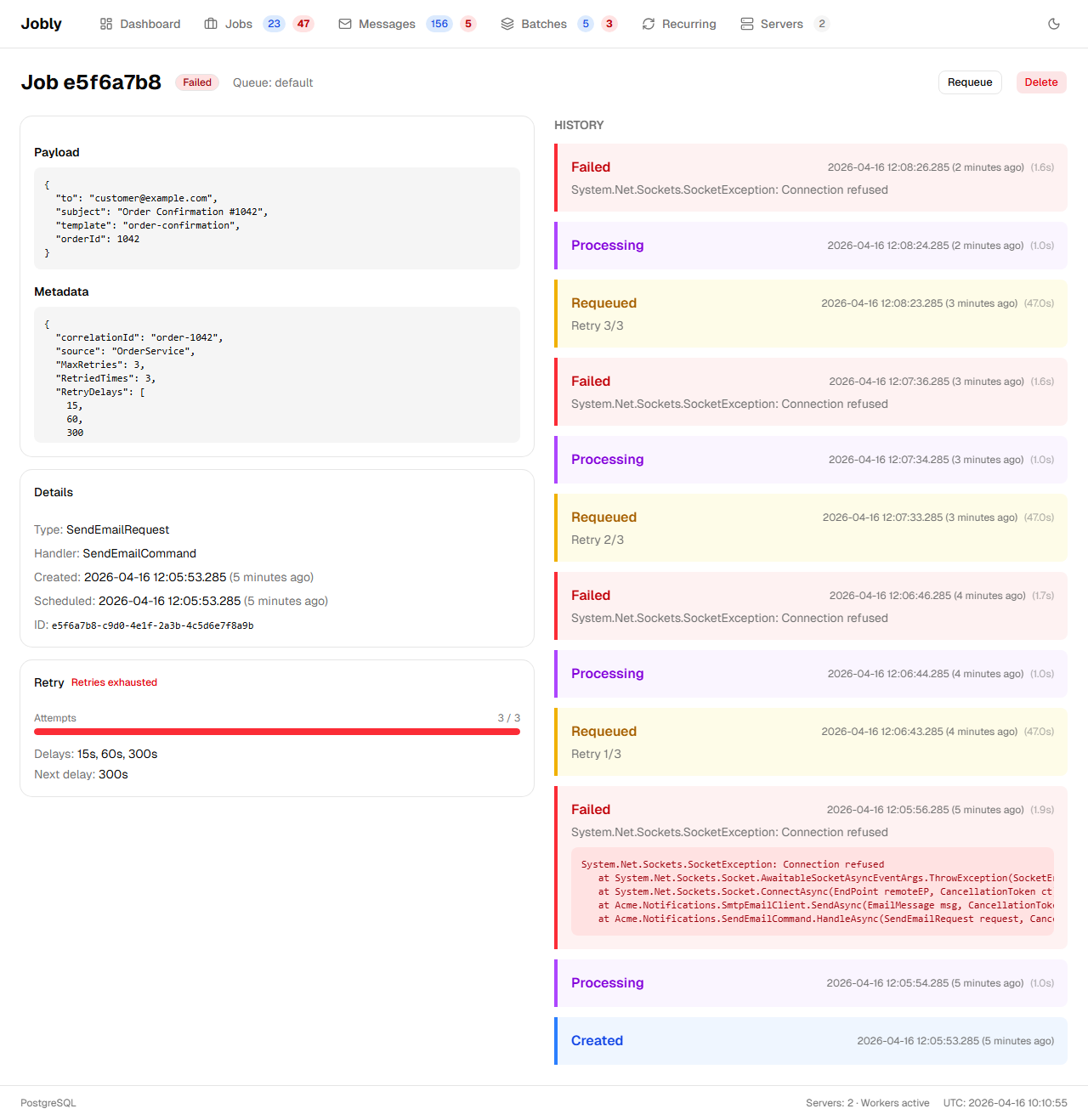Viewport: 1088px width, 1120px height.
Task: Click the Messages envelope icon
Action: pyautogui.click(x=345, y=24)
